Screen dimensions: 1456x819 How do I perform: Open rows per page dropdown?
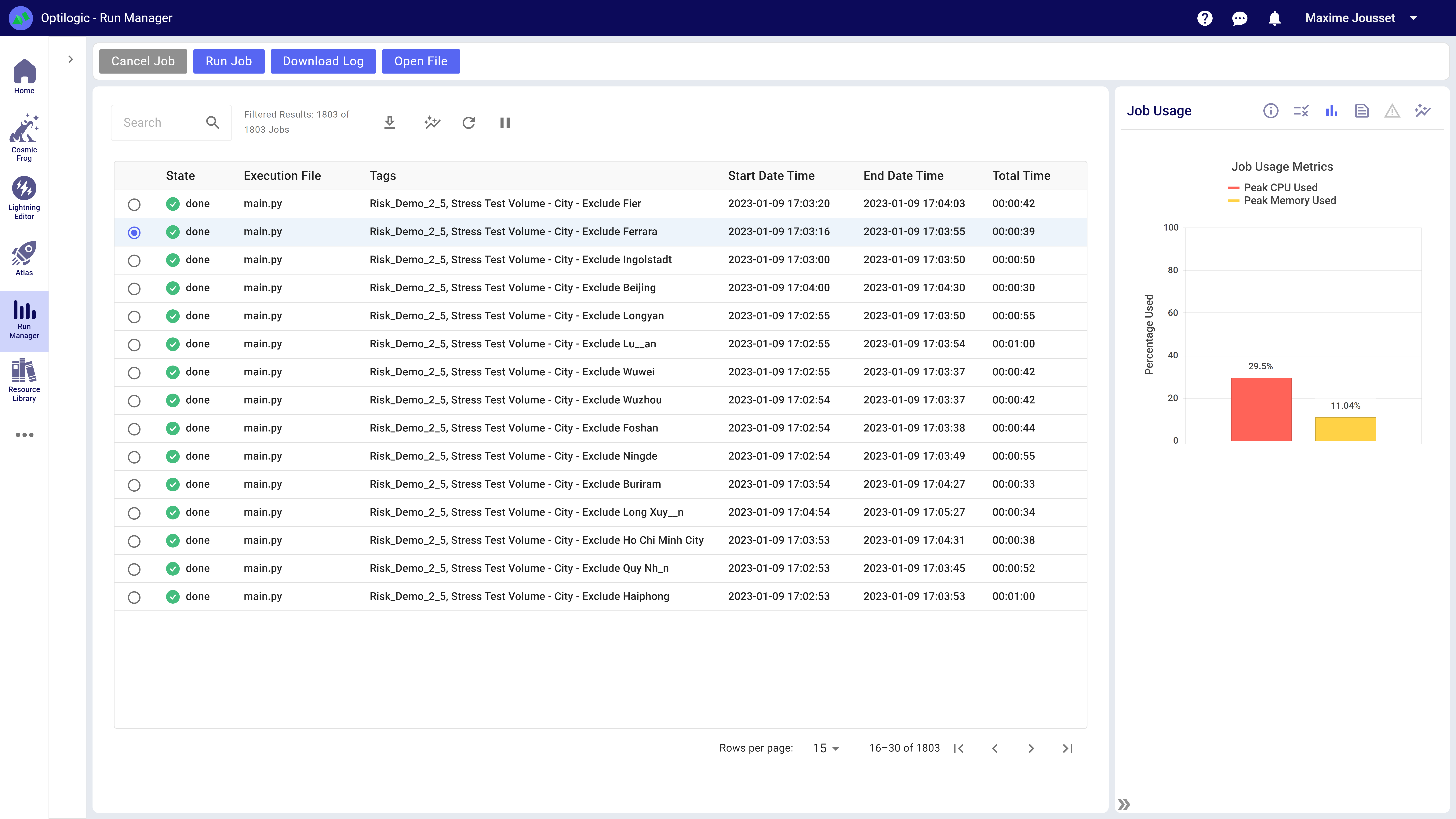point(826,748)
